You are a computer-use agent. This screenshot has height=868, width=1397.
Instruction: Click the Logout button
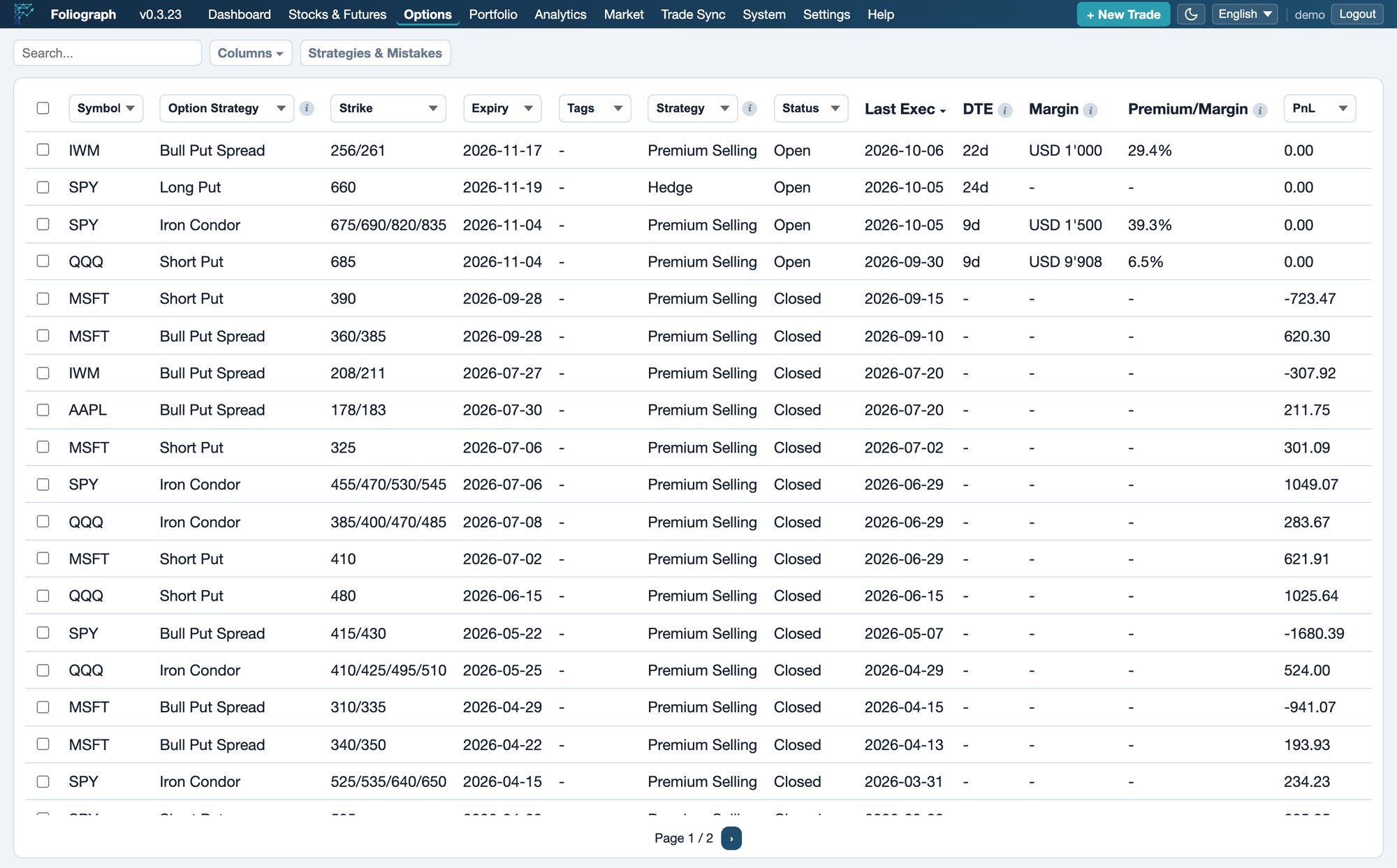pyautogui.click(x=1357, y=14)
